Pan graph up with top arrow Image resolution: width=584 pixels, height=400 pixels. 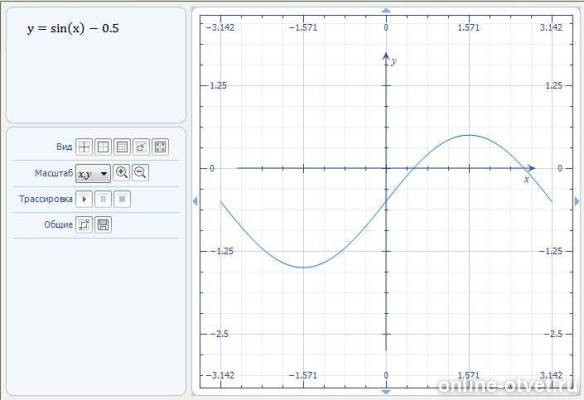[386, 11]
